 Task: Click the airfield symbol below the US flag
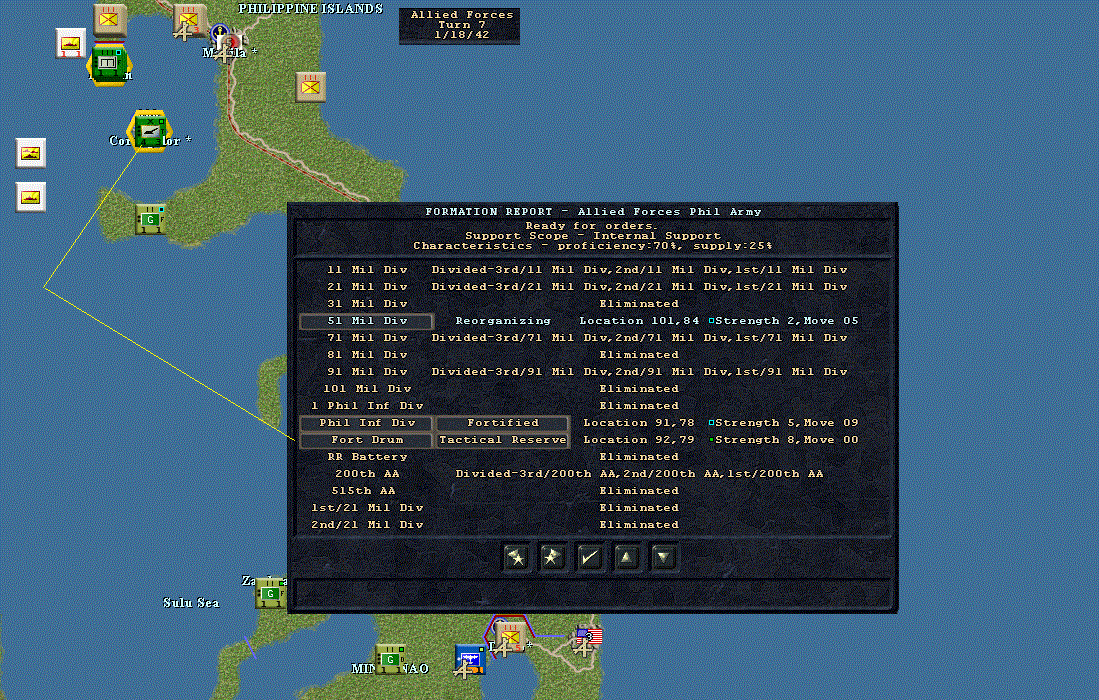click(583, 649)
